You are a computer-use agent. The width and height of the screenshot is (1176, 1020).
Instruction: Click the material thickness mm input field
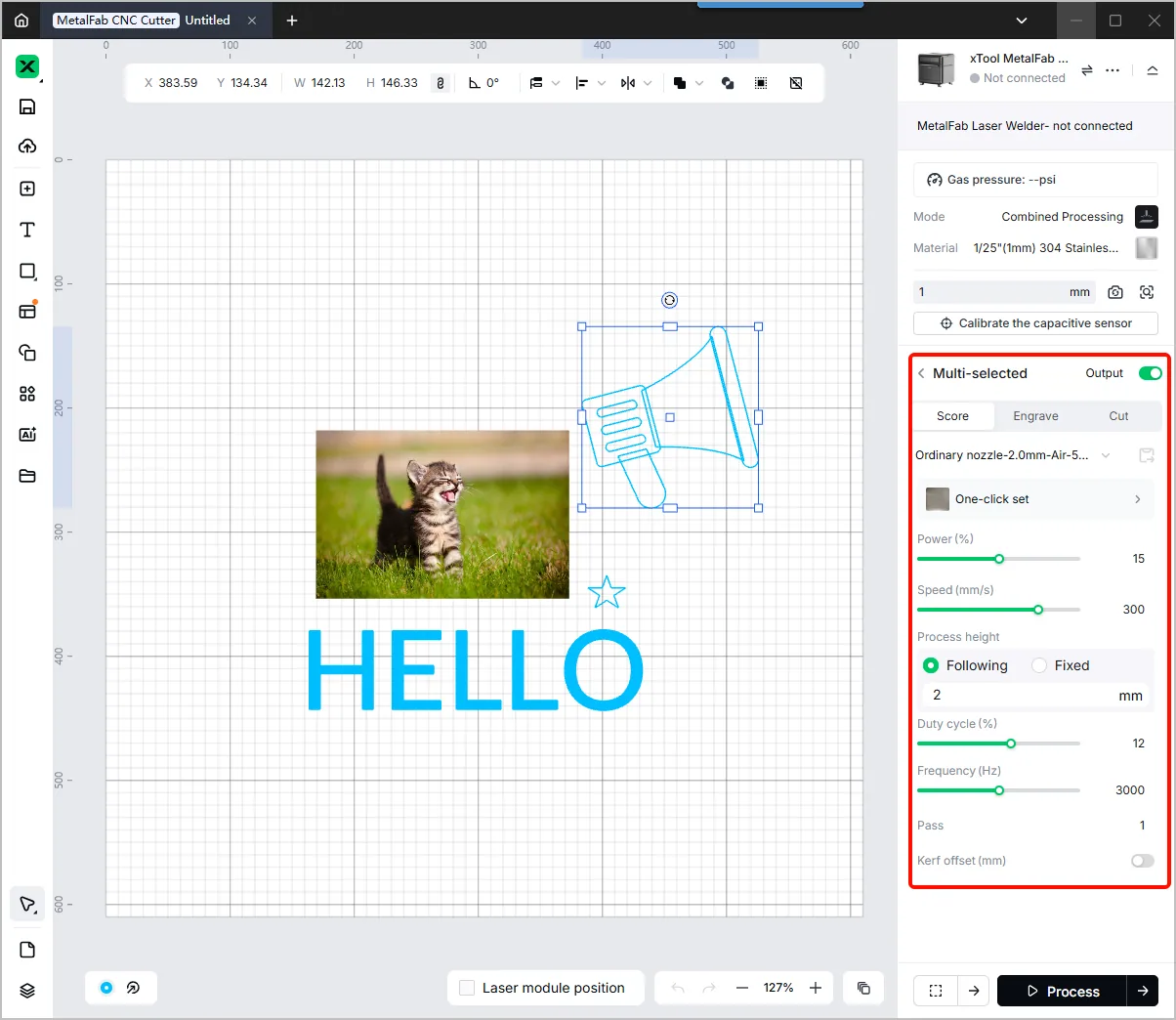pyautogui.click(x=1004, y=292)
